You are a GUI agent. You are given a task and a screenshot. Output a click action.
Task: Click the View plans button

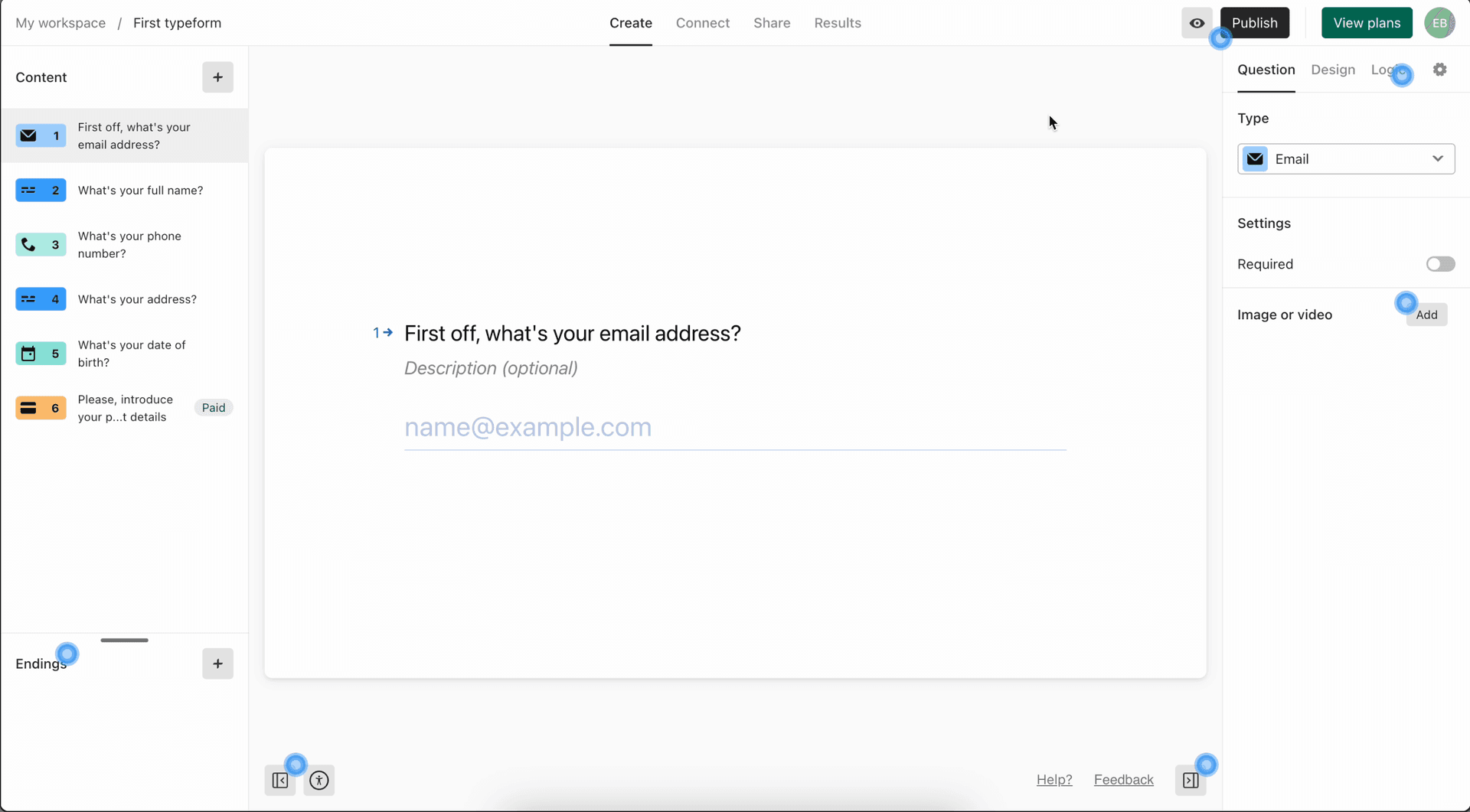pyautogui.click(x=1367, y=23)
